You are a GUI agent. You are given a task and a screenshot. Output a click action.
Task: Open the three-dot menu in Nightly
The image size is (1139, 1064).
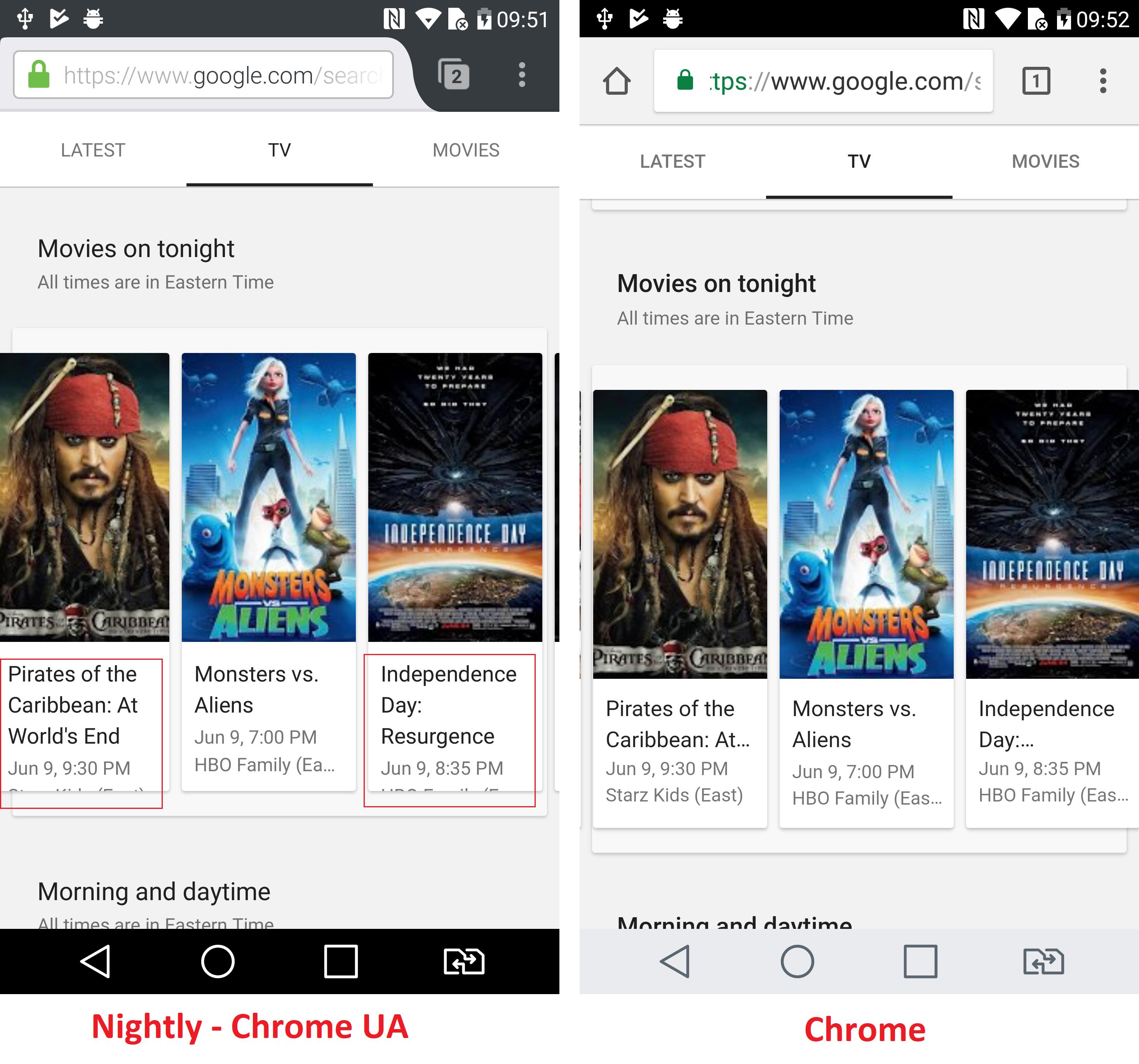(521, 75)
